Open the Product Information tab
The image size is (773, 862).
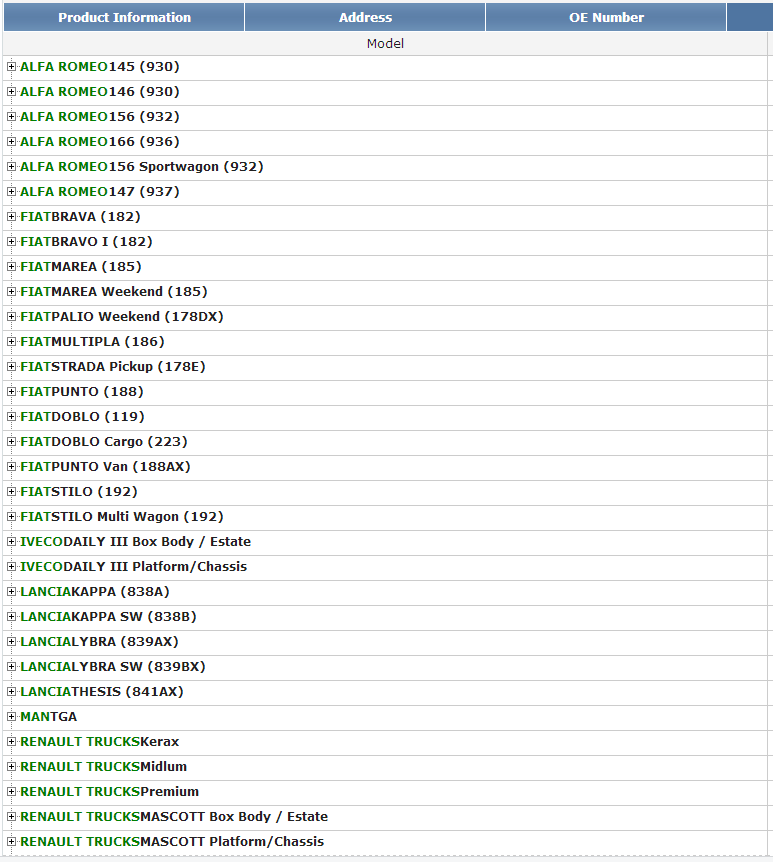[124, 18]
